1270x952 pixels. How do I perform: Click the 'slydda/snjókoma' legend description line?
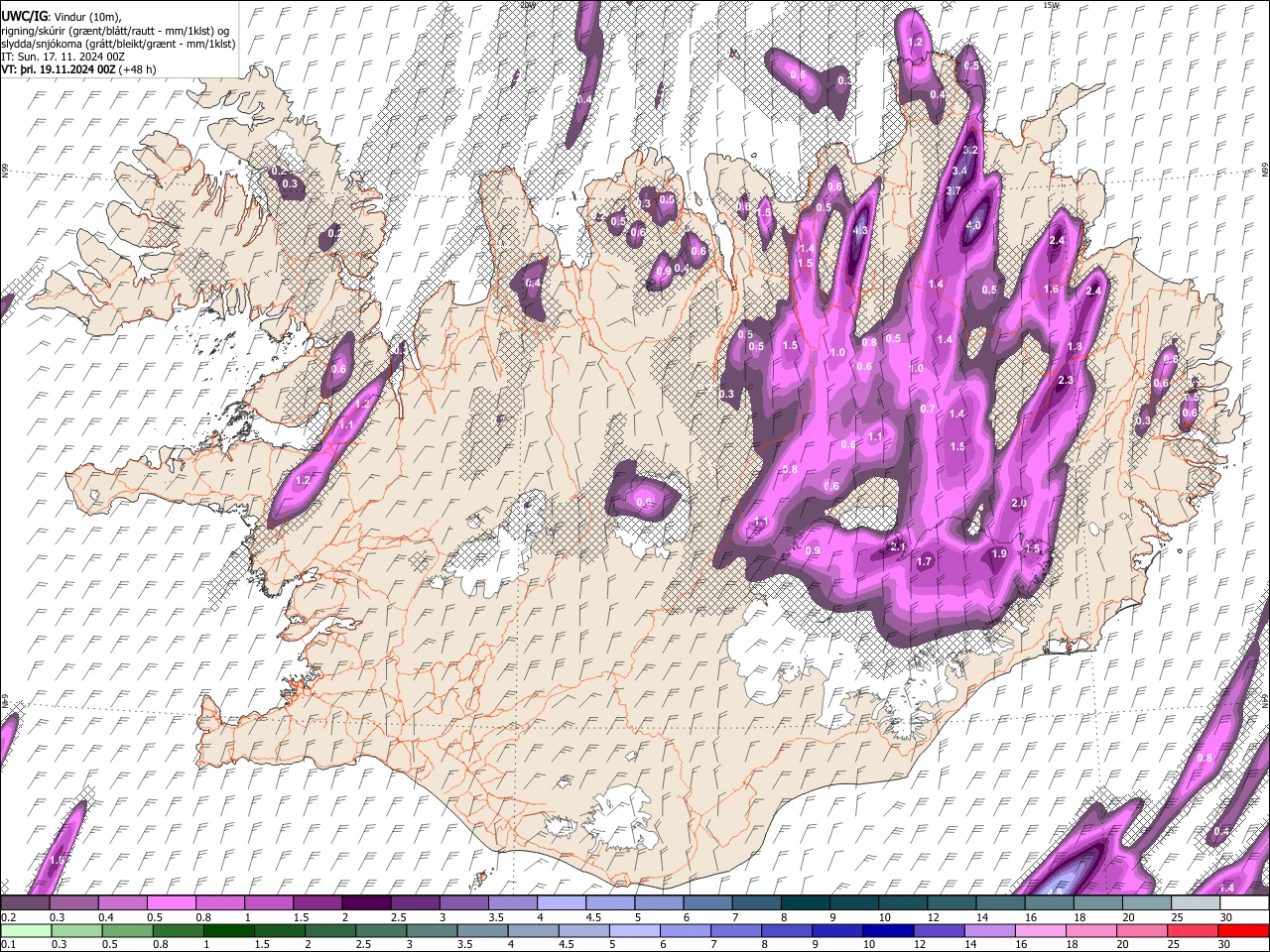tap(119, 44)
